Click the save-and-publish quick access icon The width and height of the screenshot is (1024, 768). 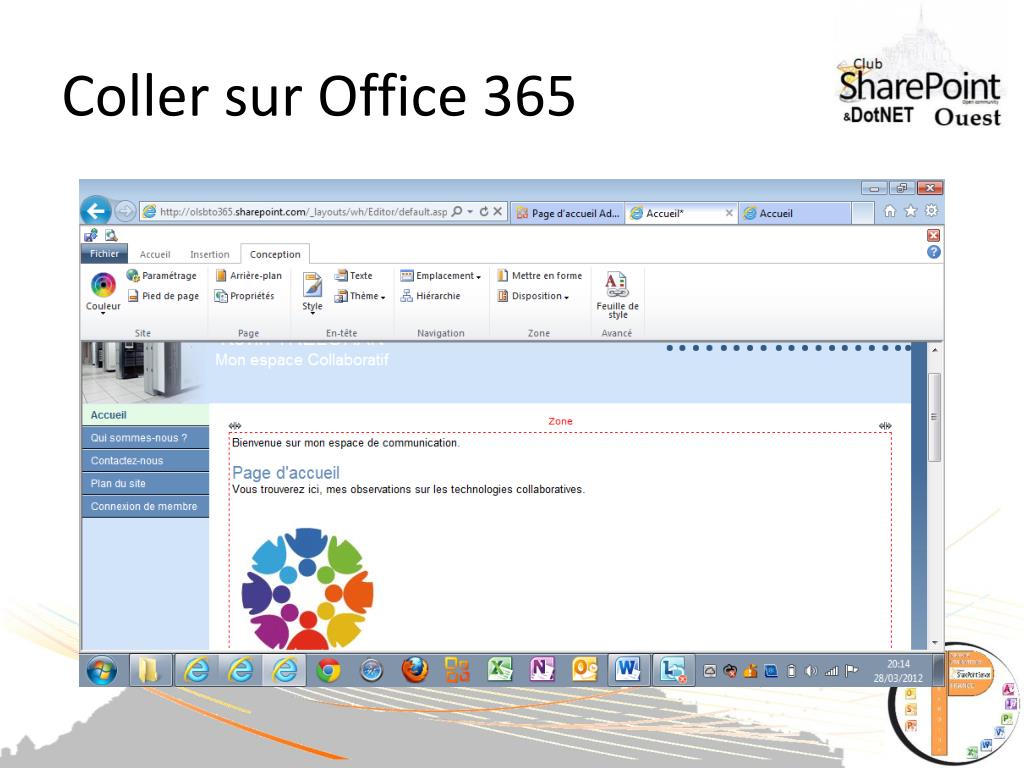coord(91,235)
